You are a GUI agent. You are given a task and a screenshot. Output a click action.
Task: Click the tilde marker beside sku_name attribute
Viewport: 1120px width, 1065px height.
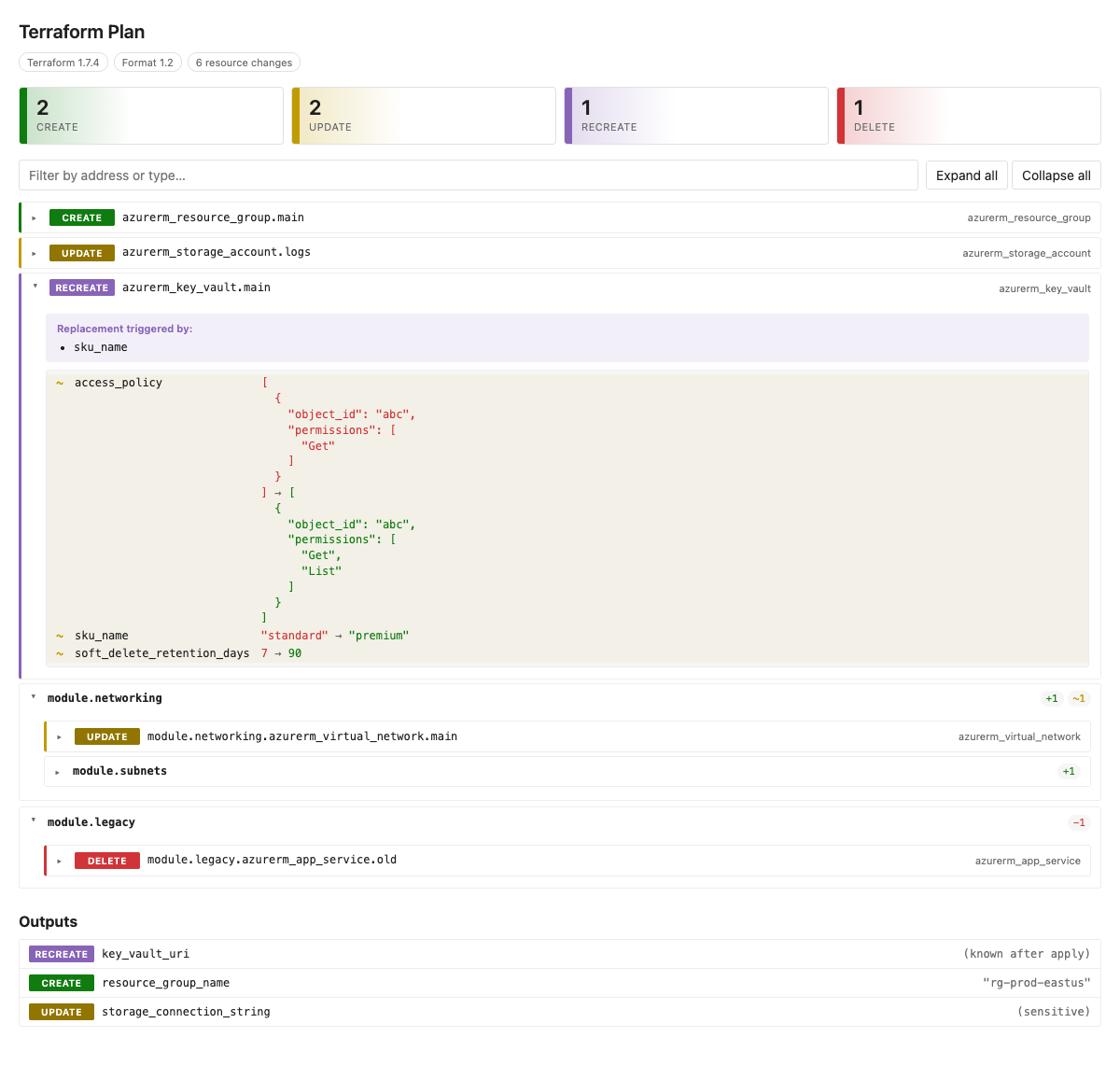click(x=60, y=636)
